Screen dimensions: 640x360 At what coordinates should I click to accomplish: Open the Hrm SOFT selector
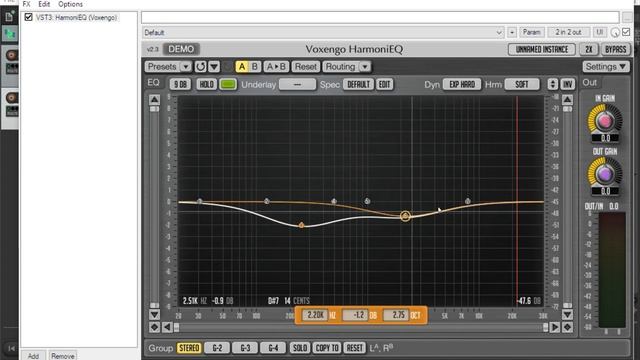coord(522,84)
